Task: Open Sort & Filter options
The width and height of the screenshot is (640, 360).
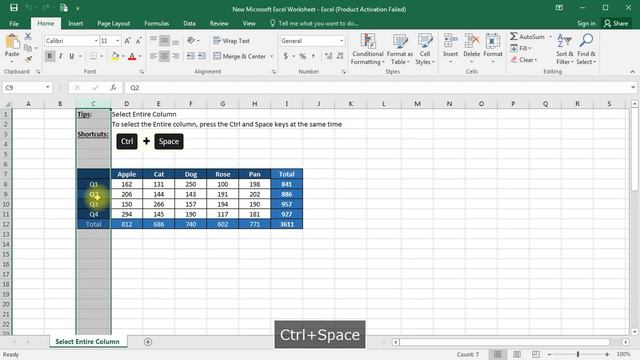Action: pyautogui.click(x=564, y=49)
